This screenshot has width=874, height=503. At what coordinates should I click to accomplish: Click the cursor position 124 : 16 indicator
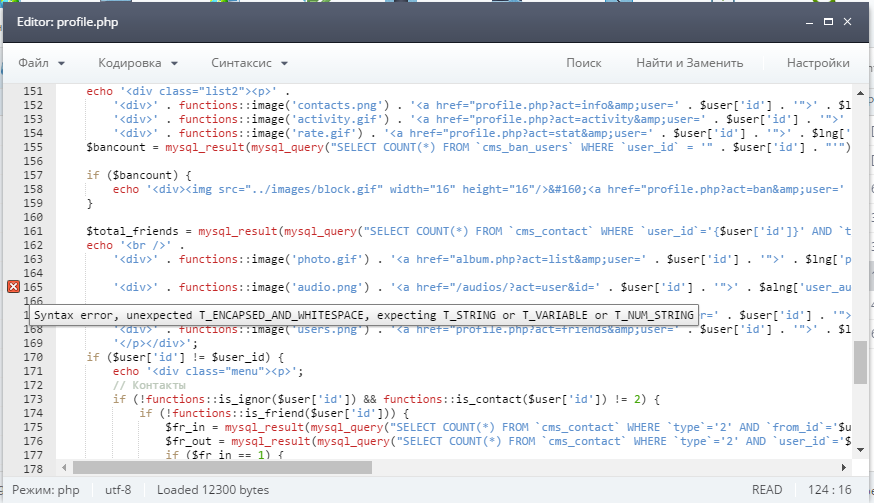(832, 490)
